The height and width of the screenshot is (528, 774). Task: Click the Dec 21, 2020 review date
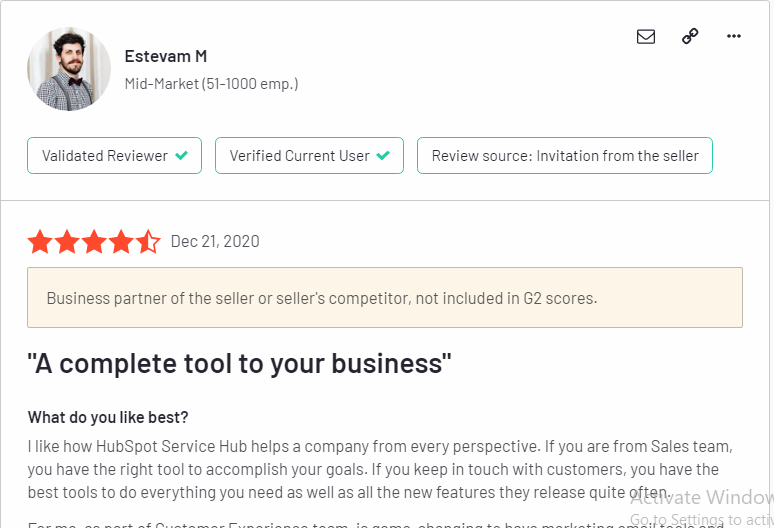tap(215, 241)
